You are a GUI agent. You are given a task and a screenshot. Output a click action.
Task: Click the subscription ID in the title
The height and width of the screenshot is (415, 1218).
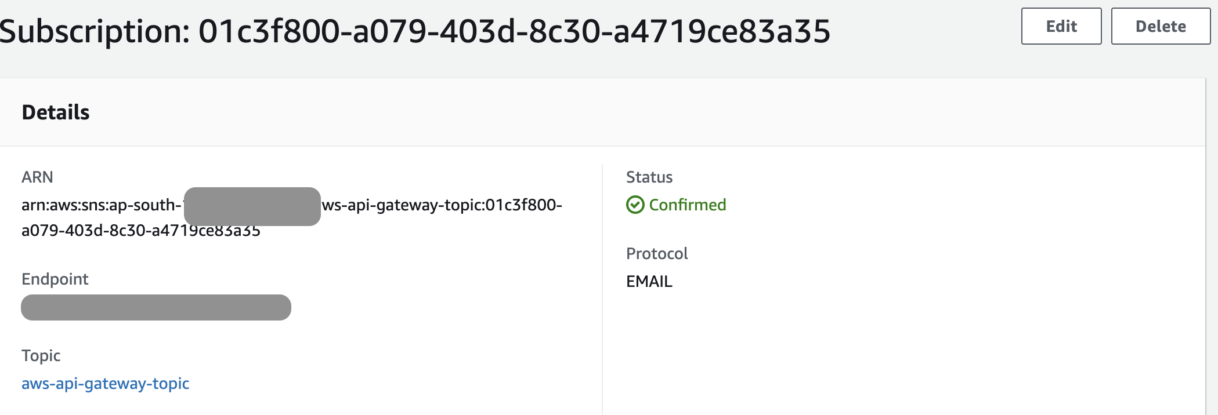coord(514,32)
